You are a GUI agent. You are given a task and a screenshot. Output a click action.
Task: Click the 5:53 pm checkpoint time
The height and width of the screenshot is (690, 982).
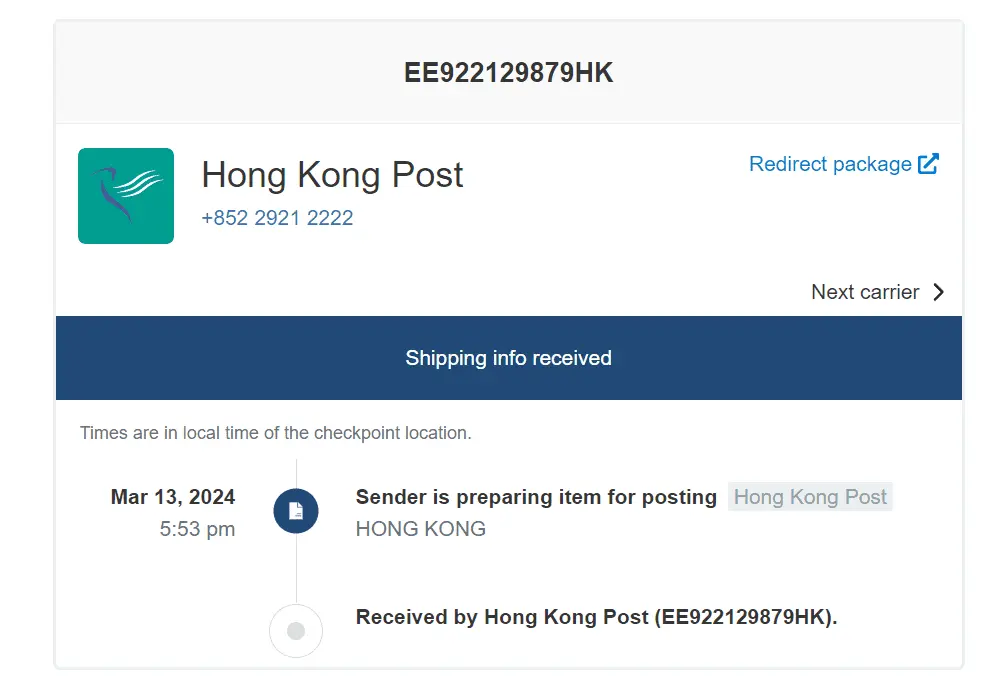197,529
